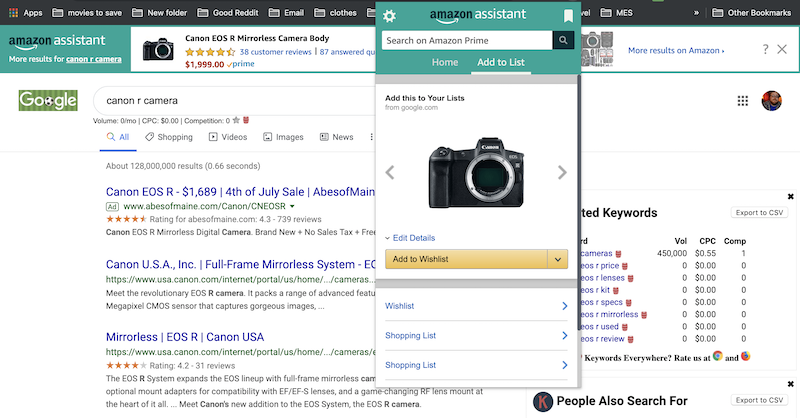Switch to News search tab
The image size is (800, 418).
coord(336,137)
